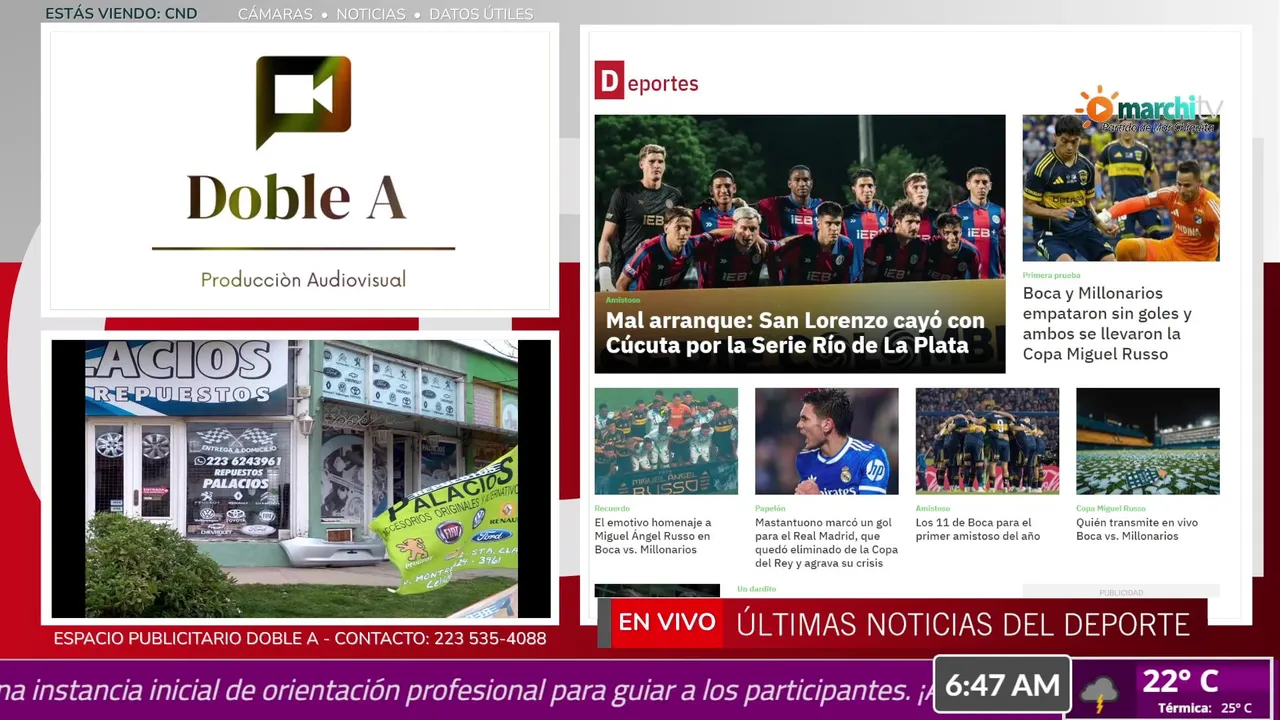Click the Mastantuono Real Madrid photo
This screenshot has width=1280, height=720.
coord(827,441)
